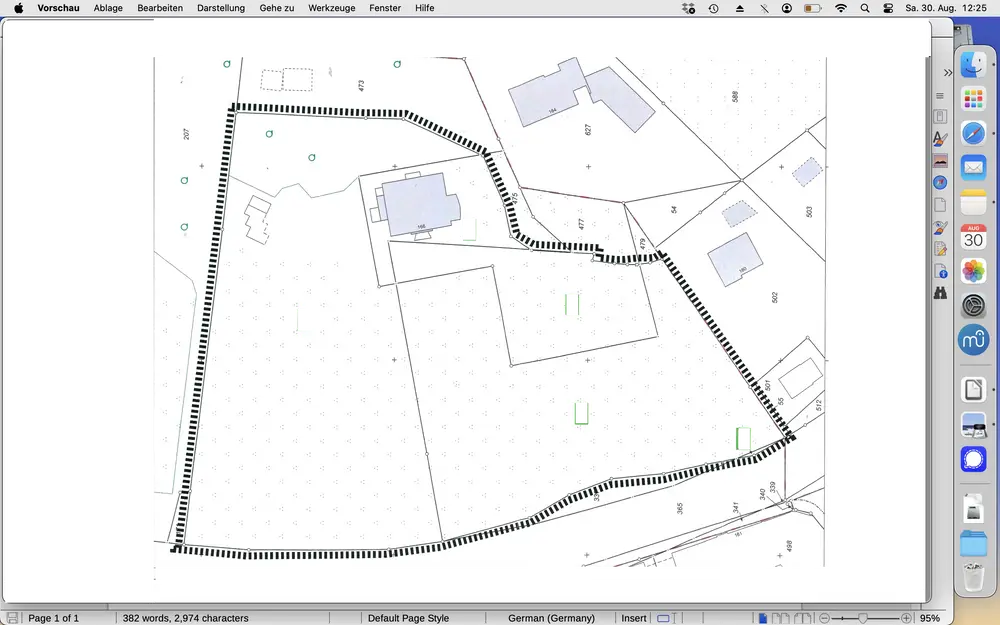This screenshot has width=1000, height=625.
Task: Open the Navigator compass icon in sidebar
Action: pos(940,182)
